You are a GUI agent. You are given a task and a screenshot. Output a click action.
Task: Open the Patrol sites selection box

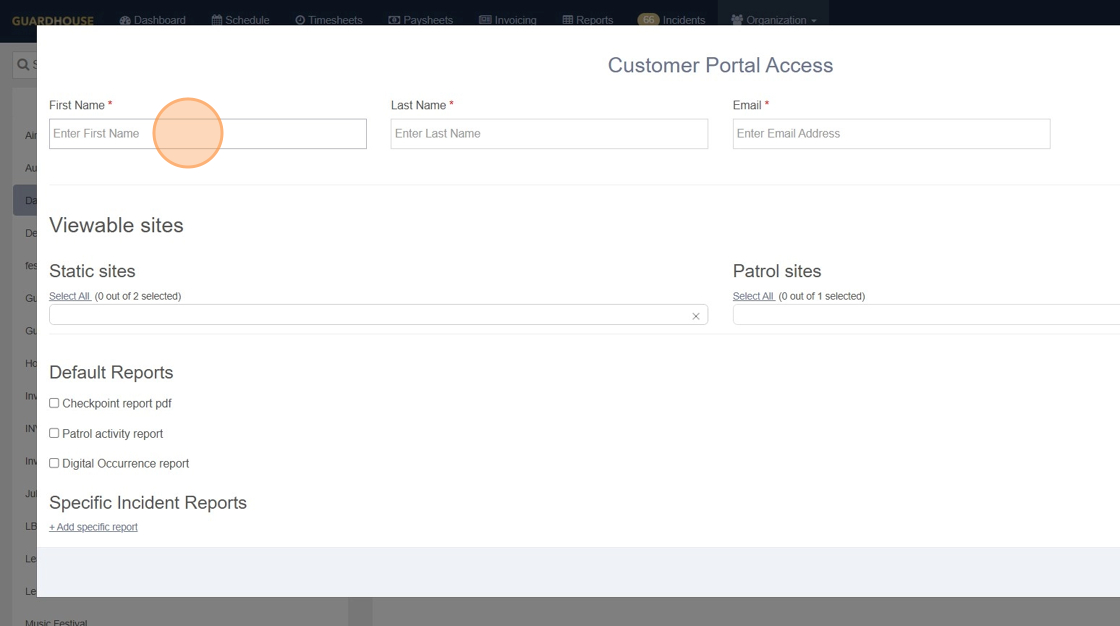click(x=926, y=314)
